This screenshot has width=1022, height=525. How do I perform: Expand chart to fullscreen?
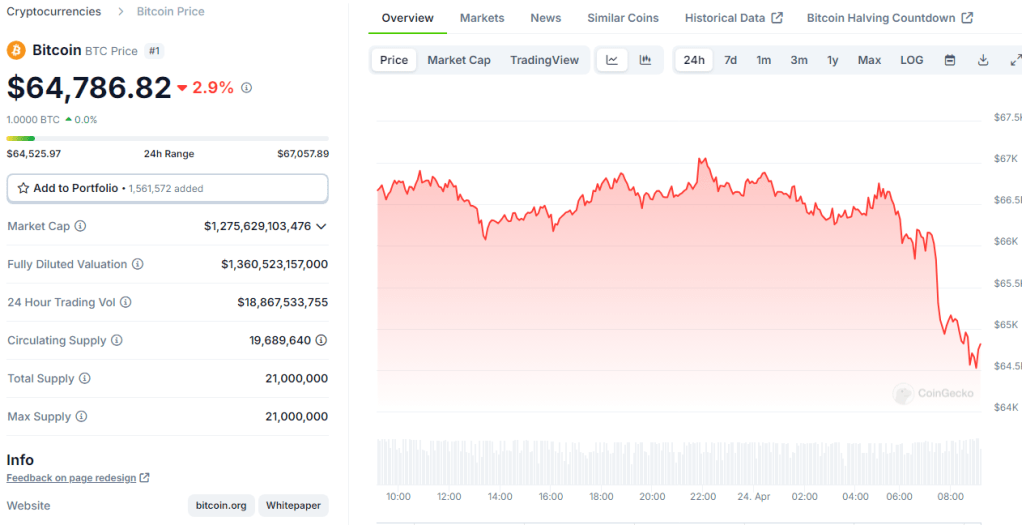(x=1014, y=60)
